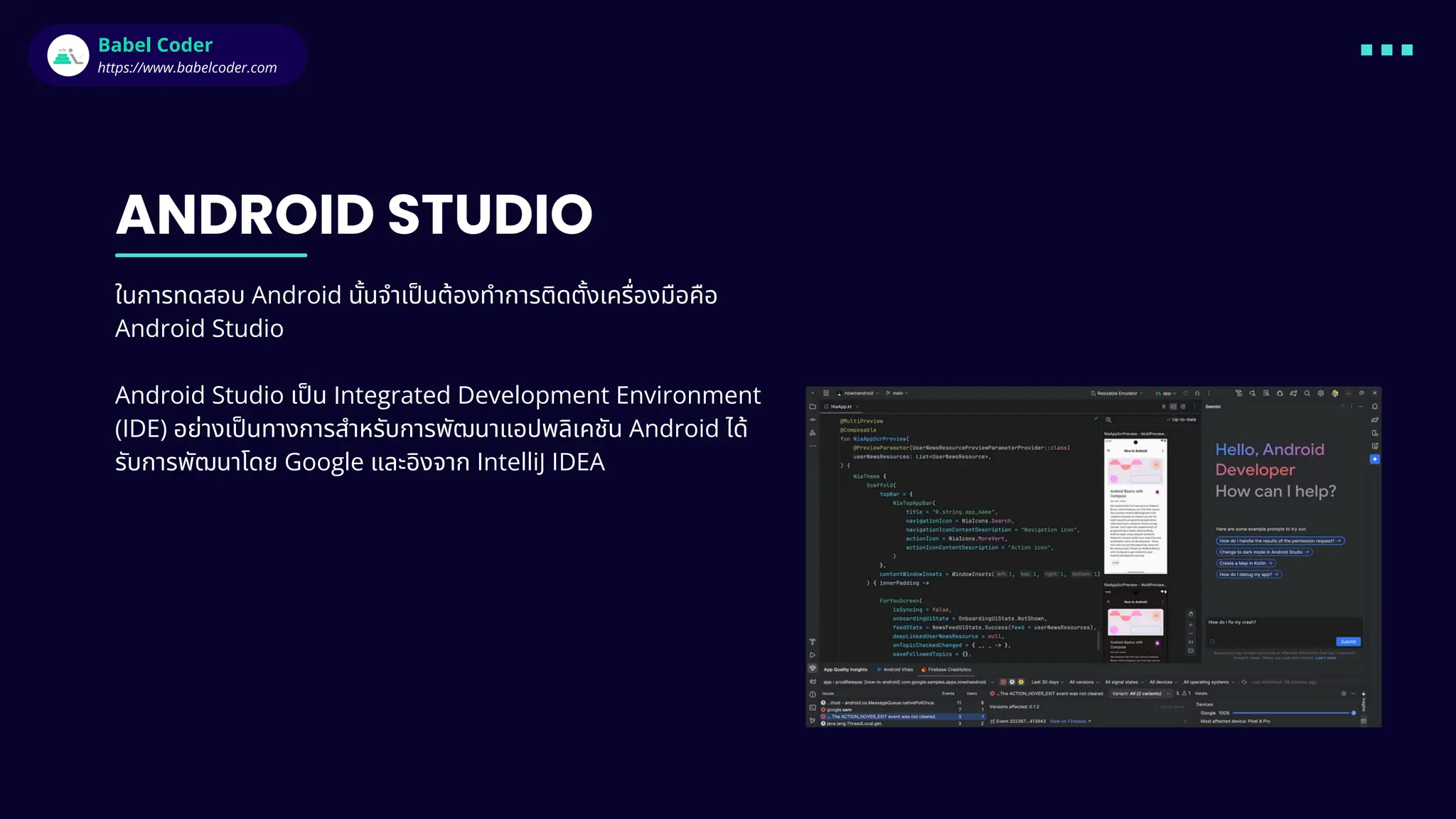The image size is (1456, 819).
Task: Click the rerun circular arrow next to app
Action: pos(1185,393)
